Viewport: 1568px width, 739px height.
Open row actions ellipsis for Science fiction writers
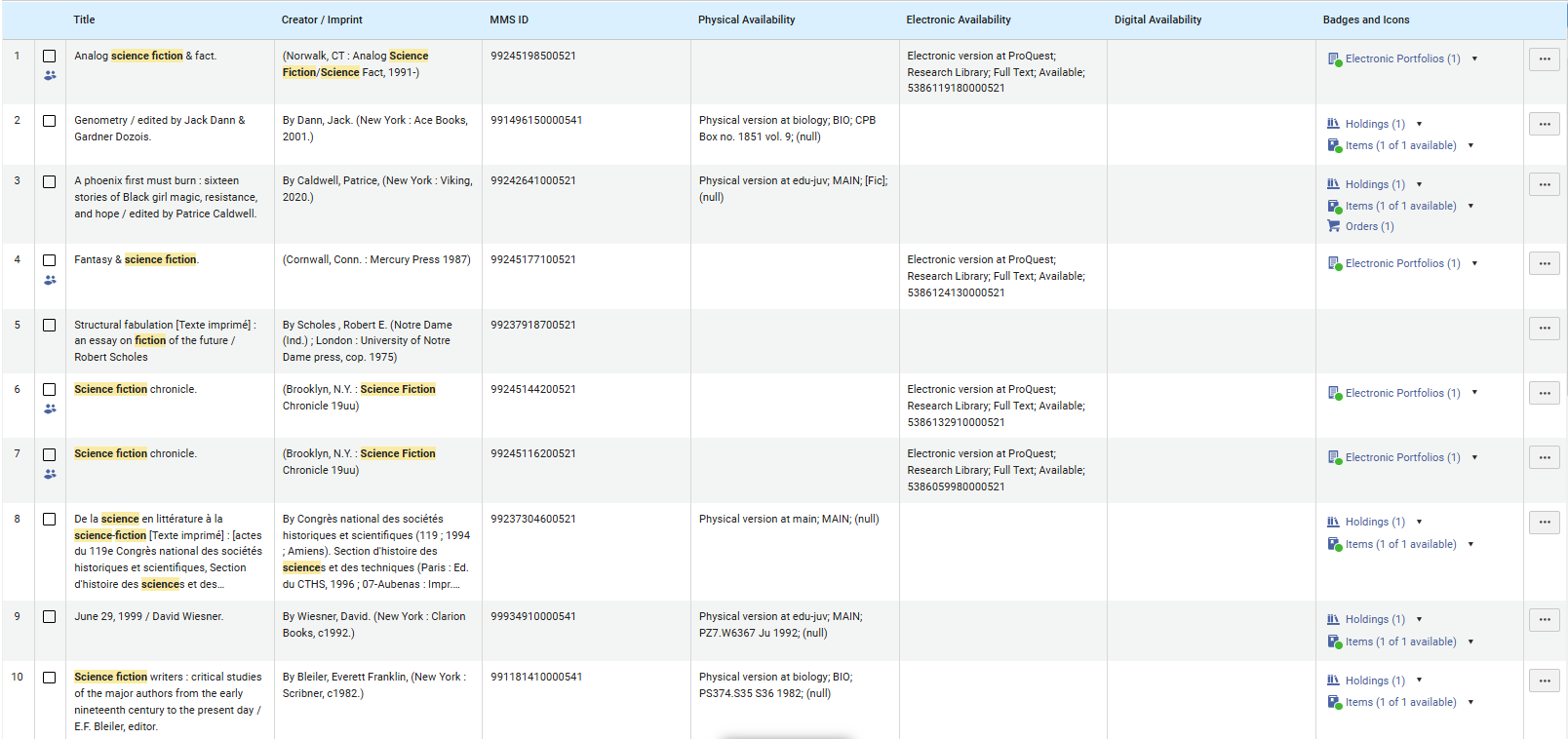click(1545, 681)
